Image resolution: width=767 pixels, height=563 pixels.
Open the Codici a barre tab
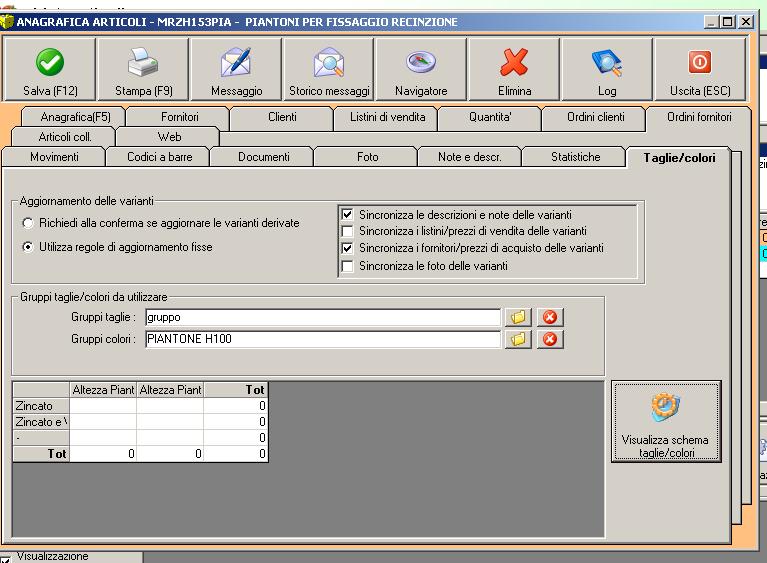coord(159,157)
